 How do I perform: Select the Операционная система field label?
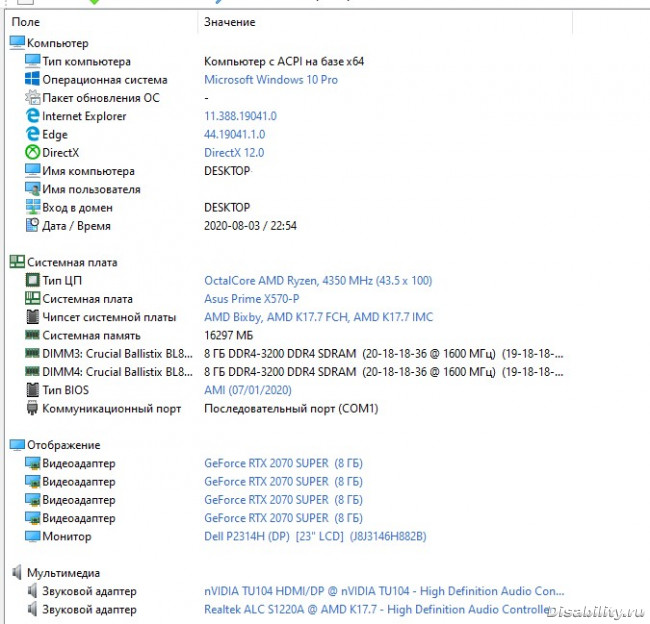pos(105,80)
